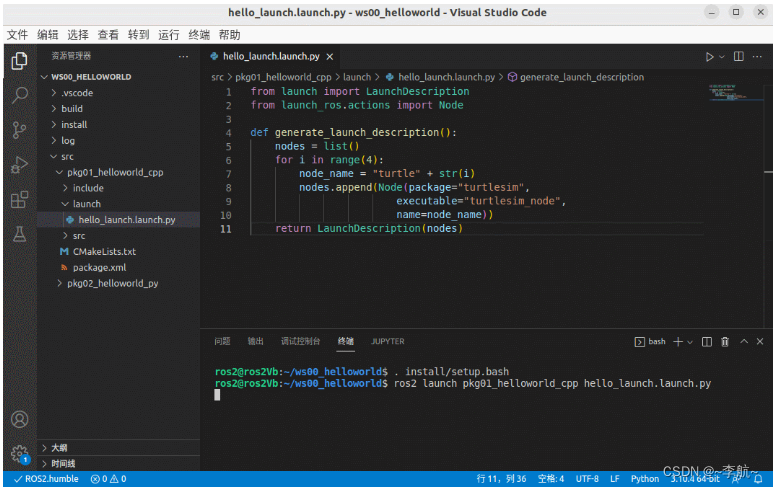774x488 pixels.
Task: Switch to the 调试控制台 tab
Action: point(300,341)
